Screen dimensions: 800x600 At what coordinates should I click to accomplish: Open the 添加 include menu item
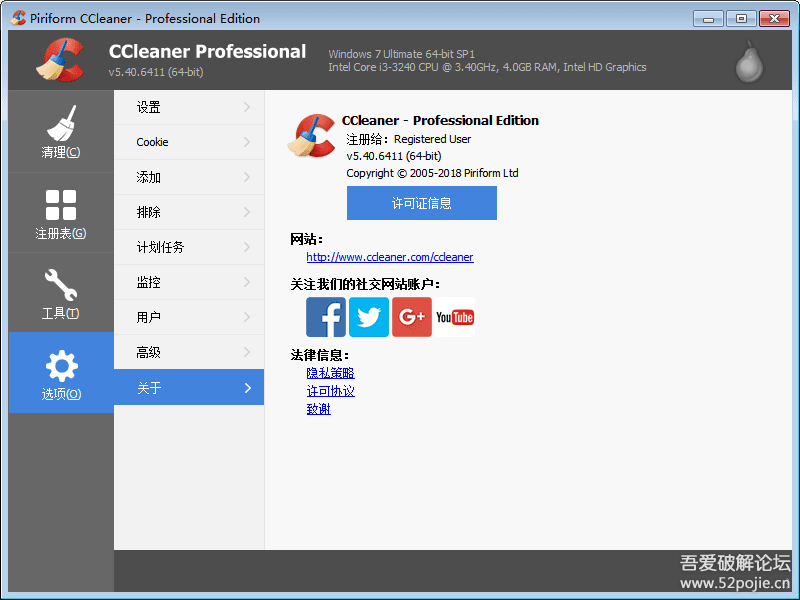189,177
